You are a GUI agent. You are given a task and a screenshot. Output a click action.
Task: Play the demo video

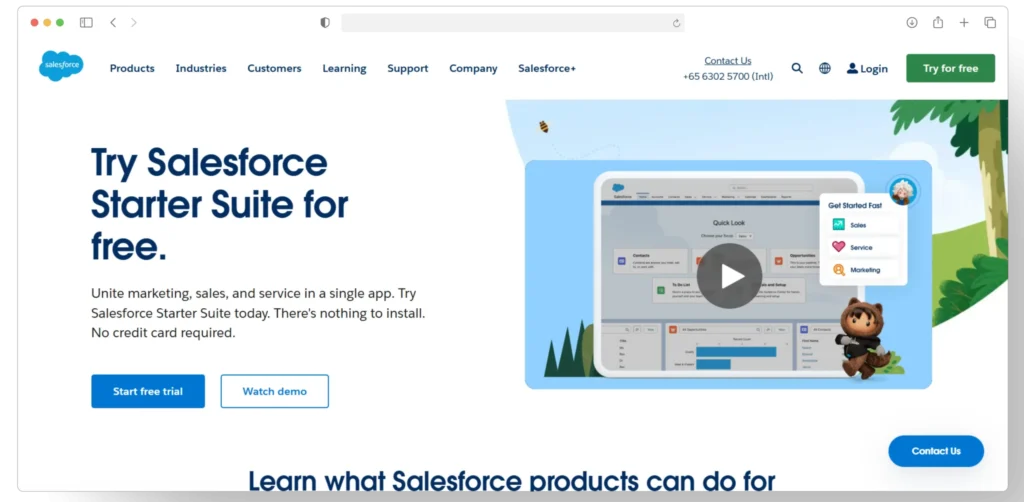[x=729, y=275]
